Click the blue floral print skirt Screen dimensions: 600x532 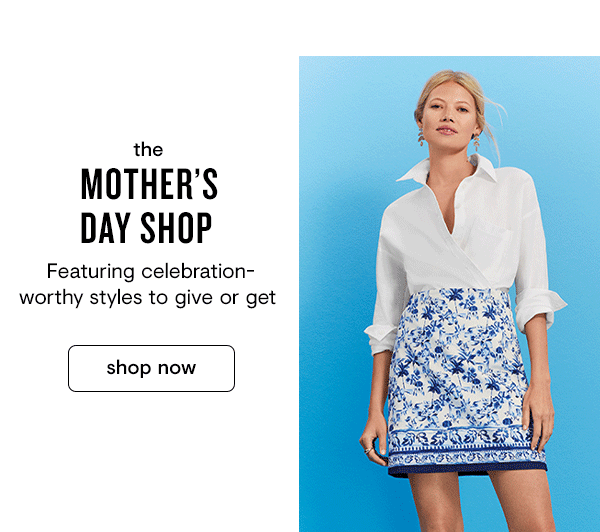(x=465, y=383)
